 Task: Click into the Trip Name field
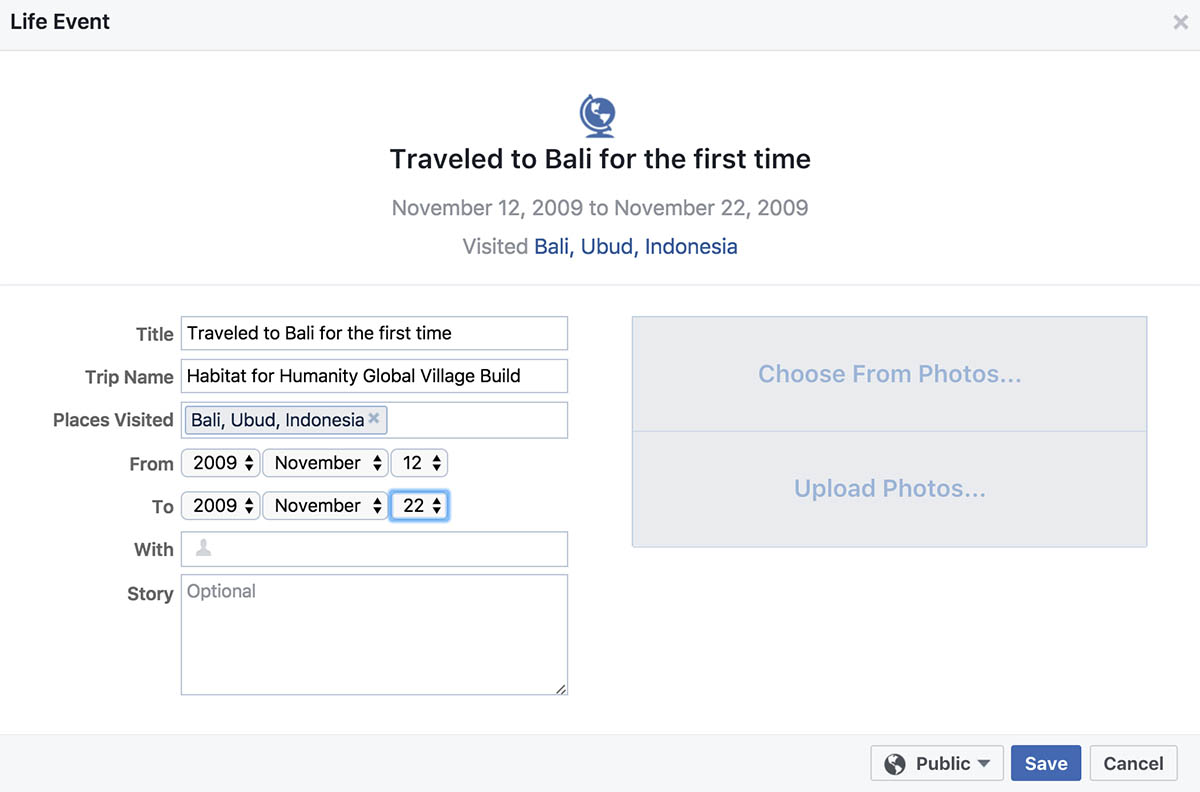pyautogui.click(x=374, y=376)
